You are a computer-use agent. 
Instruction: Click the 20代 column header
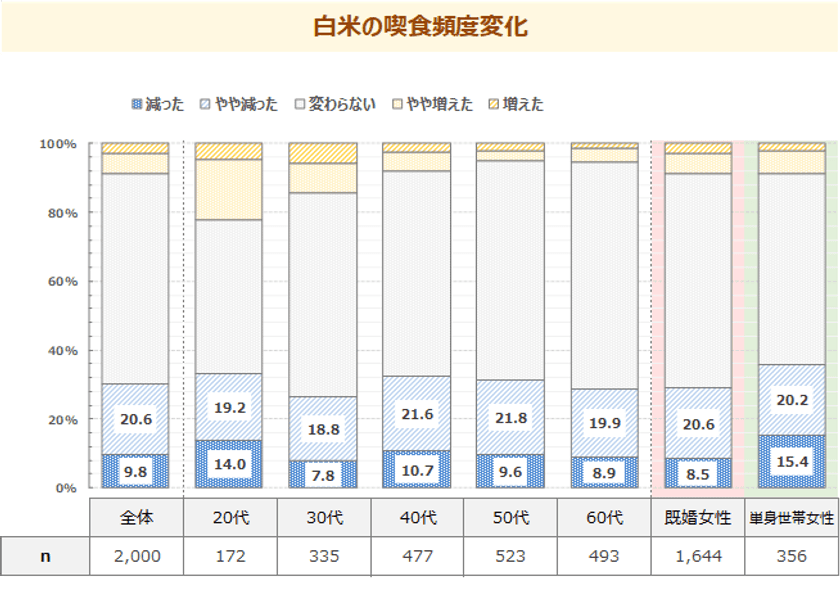coord(230,517)
